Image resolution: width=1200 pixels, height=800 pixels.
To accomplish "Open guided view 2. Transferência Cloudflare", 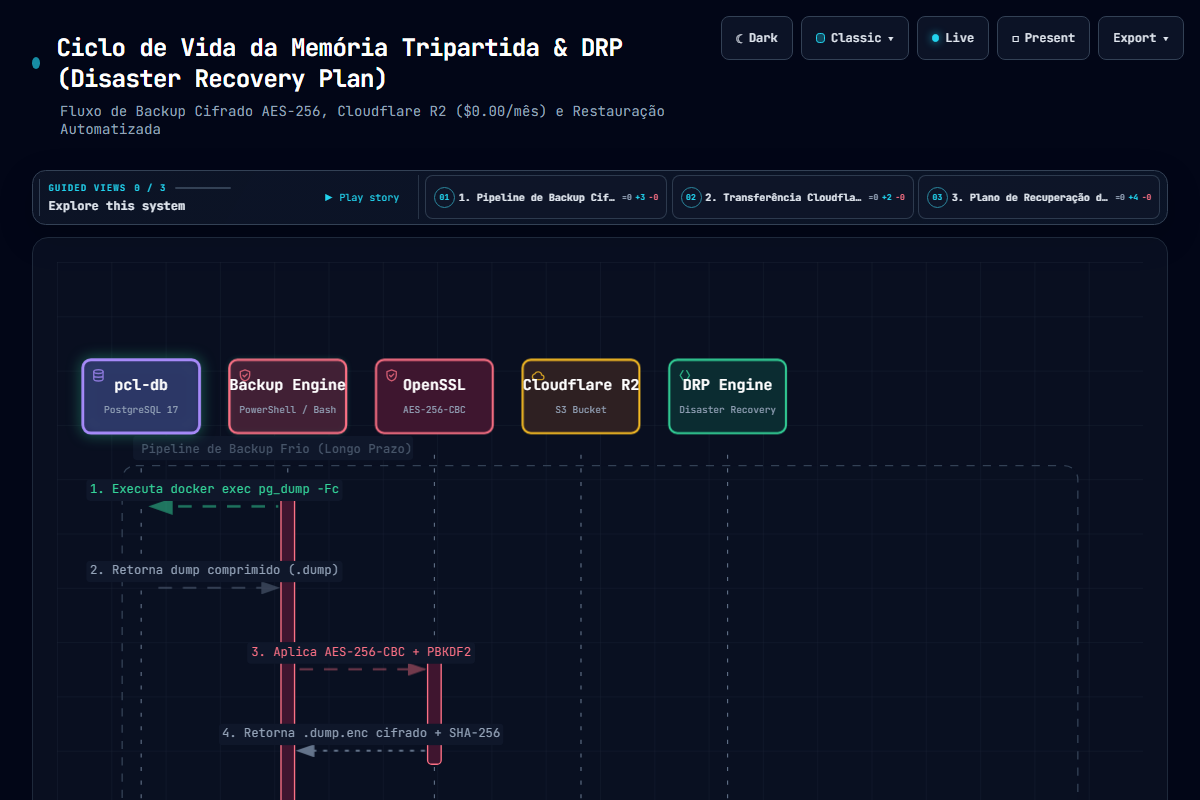I will (x=793, y=197).
